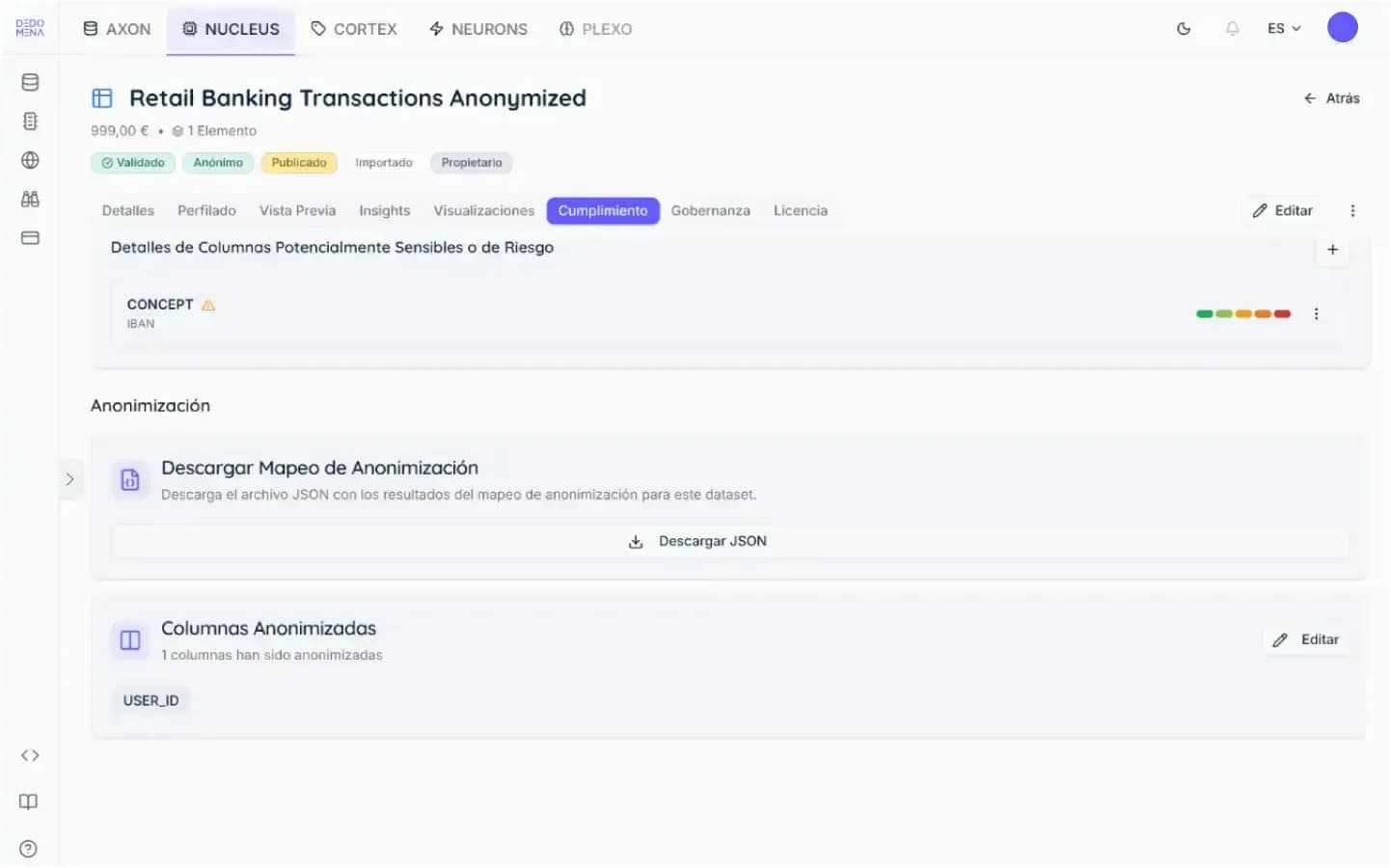Click the 1 Elemento label
1391x868 pixels.
click(214, 131)
